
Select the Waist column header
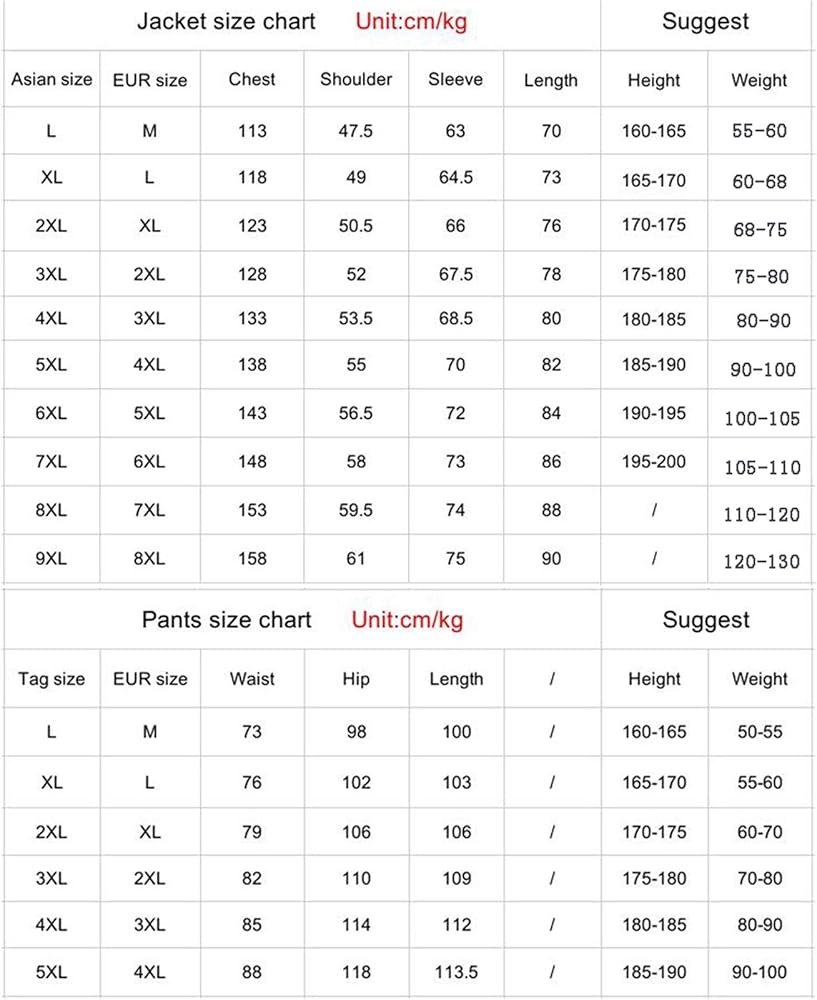pyautogui.click(x=252, y=679)
